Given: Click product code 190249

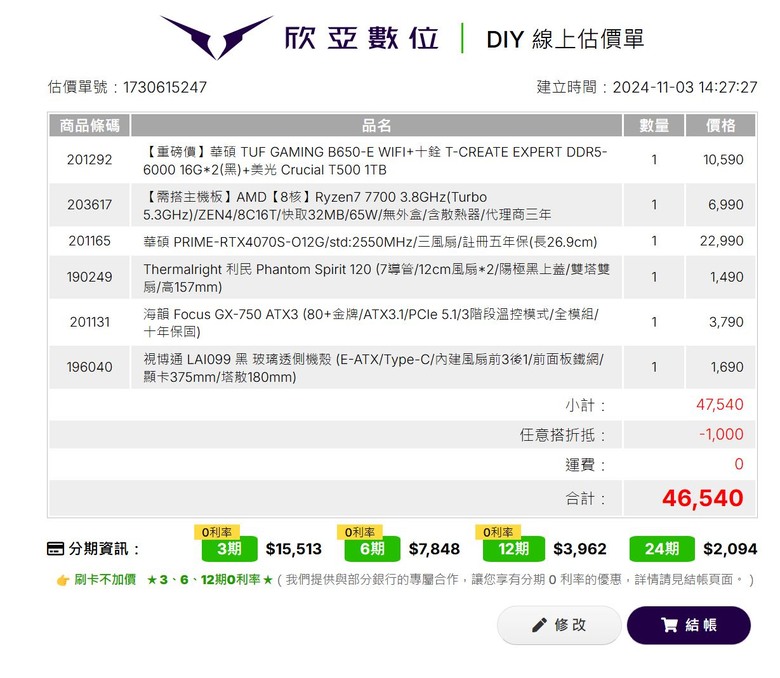Looking at the screenshot, I should click(90, 277).
